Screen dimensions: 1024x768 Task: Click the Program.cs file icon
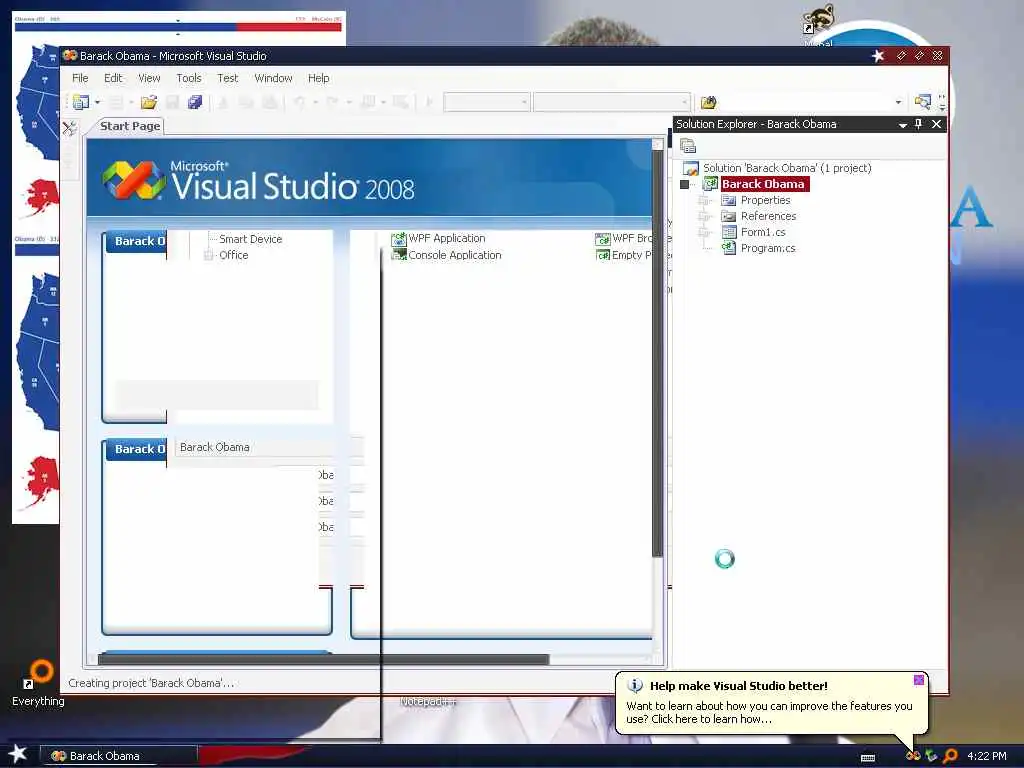tap(729, 248)
